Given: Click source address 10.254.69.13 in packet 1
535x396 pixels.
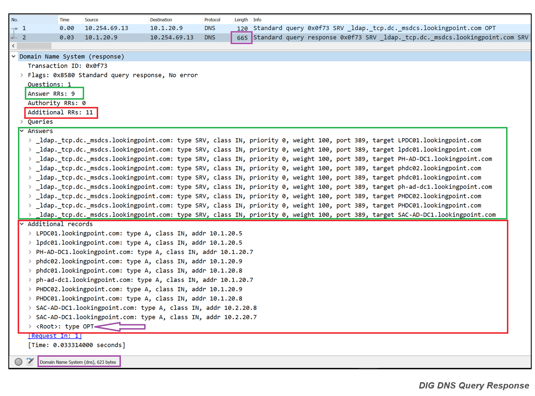Looking at the screenshot, I should (106, 28).
